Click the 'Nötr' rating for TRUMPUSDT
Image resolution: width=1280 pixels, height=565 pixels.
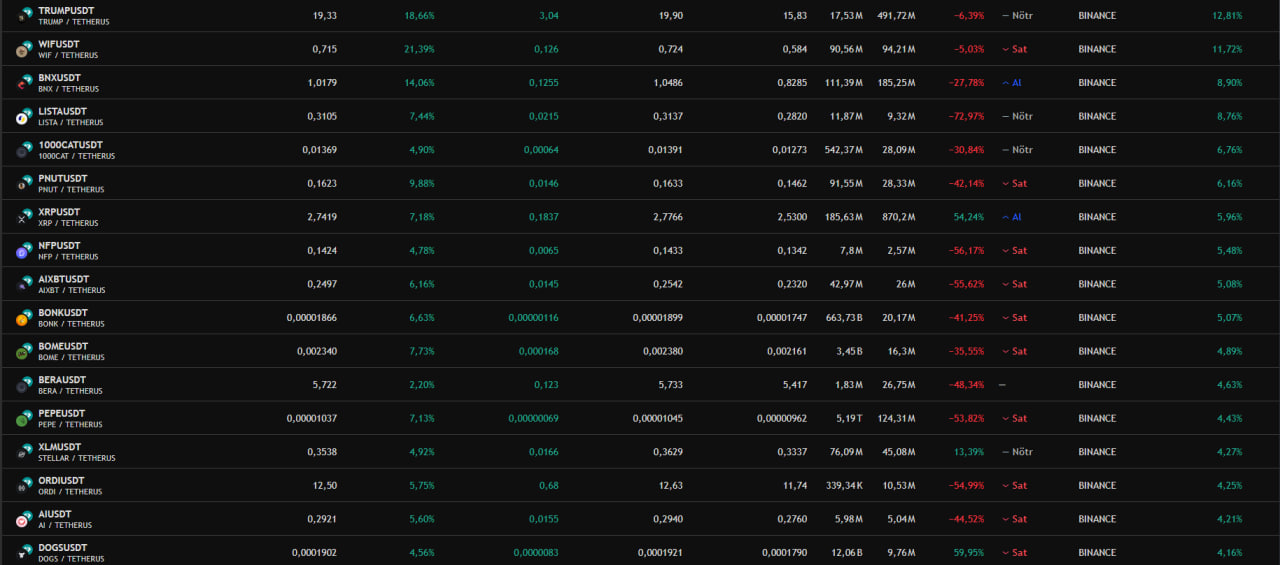coord(1020,16)
